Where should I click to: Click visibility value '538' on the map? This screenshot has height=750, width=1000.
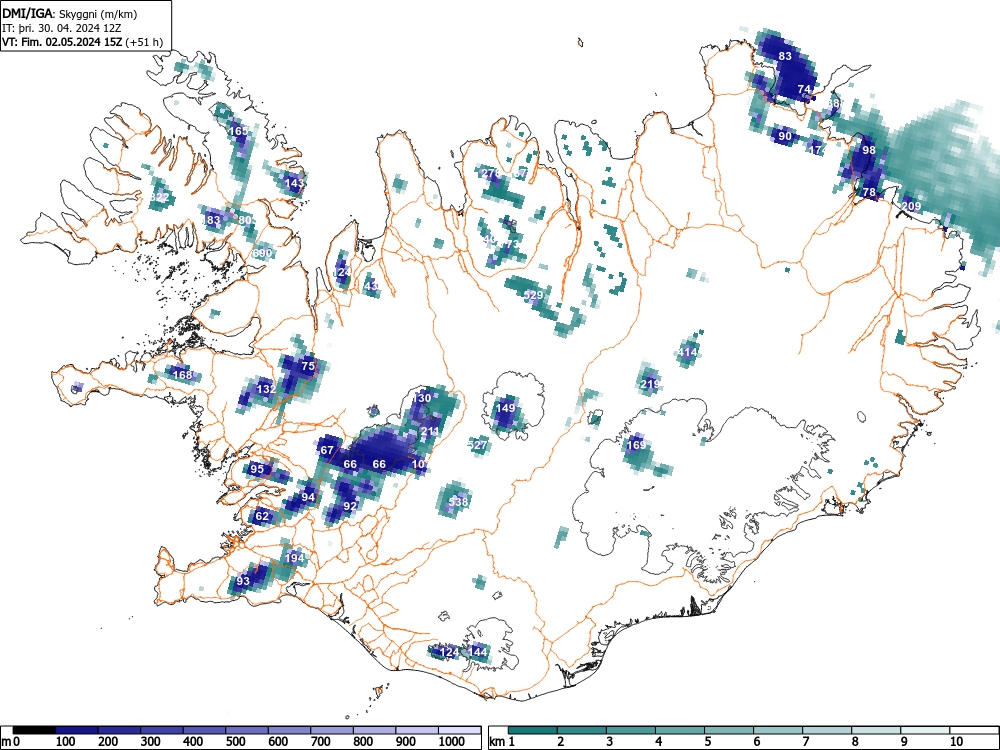[x=458, y=501]
